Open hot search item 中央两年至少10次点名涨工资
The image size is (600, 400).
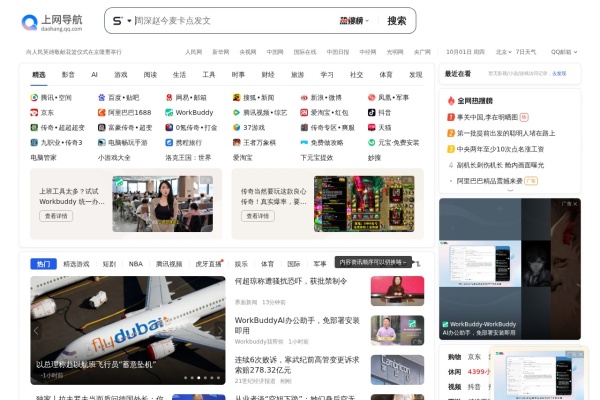click(x=500, y=149)
